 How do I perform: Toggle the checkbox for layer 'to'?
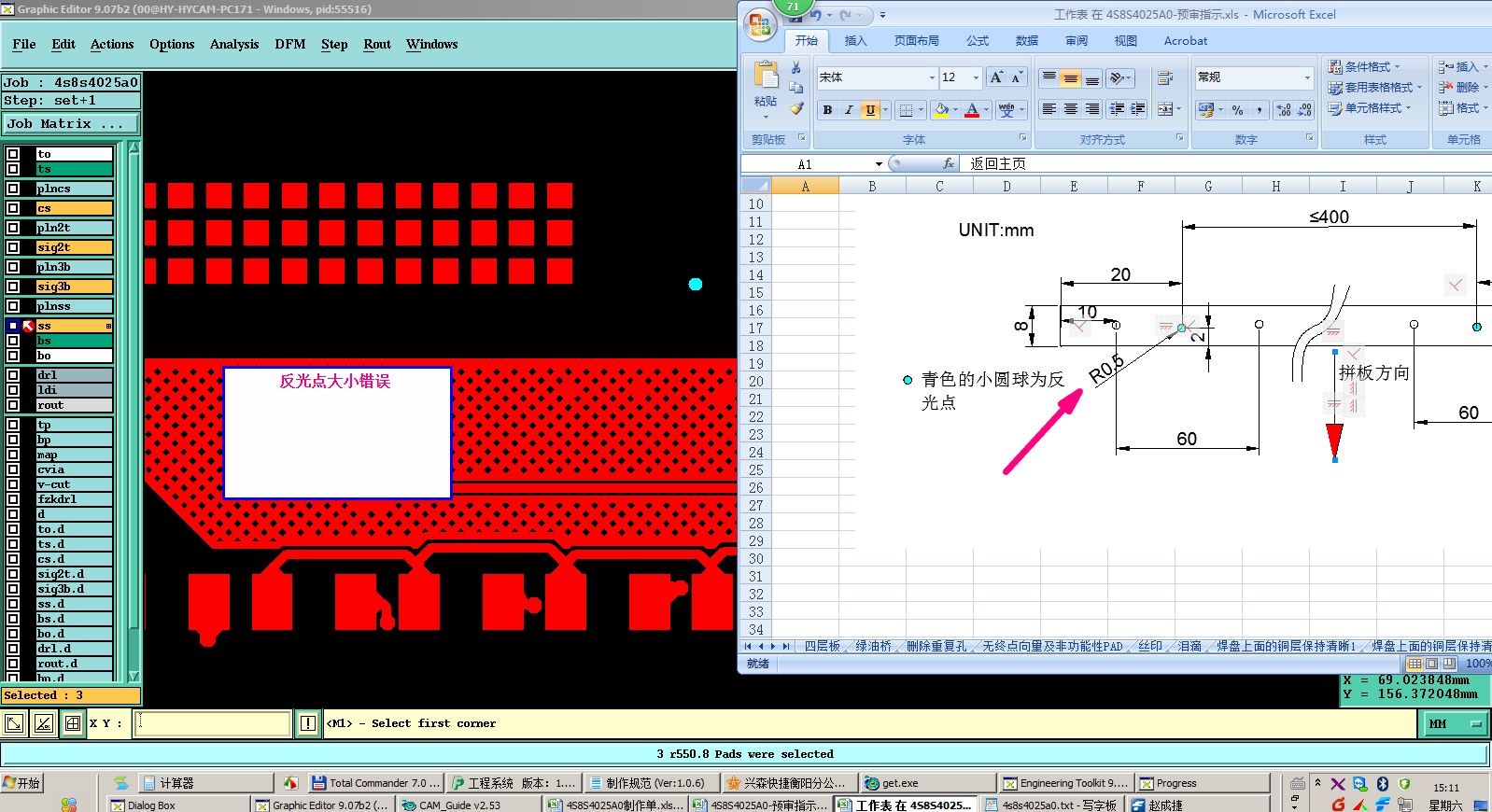tap(13, 154)
